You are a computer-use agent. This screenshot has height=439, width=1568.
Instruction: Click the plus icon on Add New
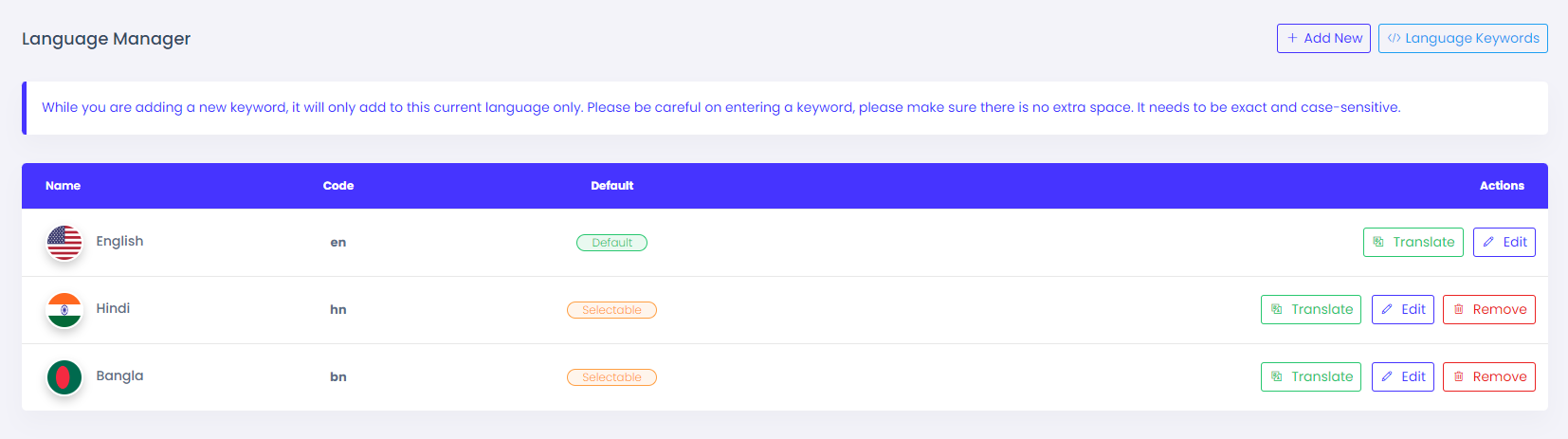coord(1292,38)
